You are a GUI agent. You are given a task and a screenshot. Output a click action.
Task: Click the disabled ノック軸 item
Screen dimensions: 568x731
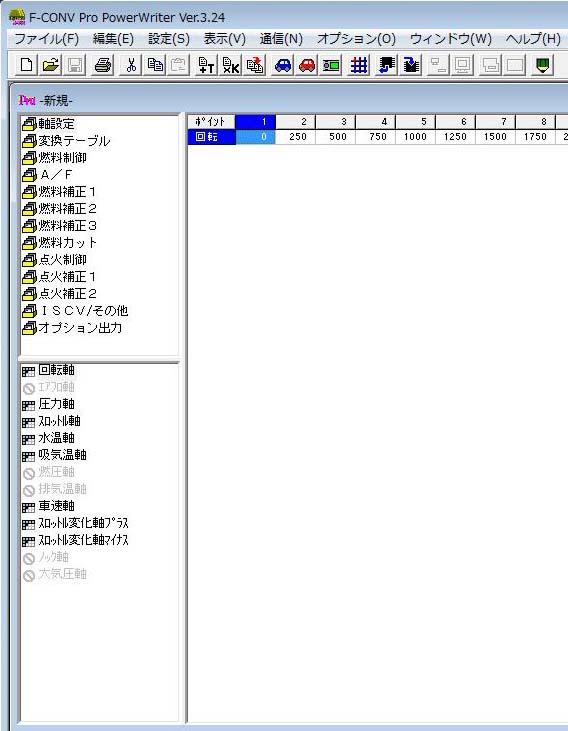46,557
